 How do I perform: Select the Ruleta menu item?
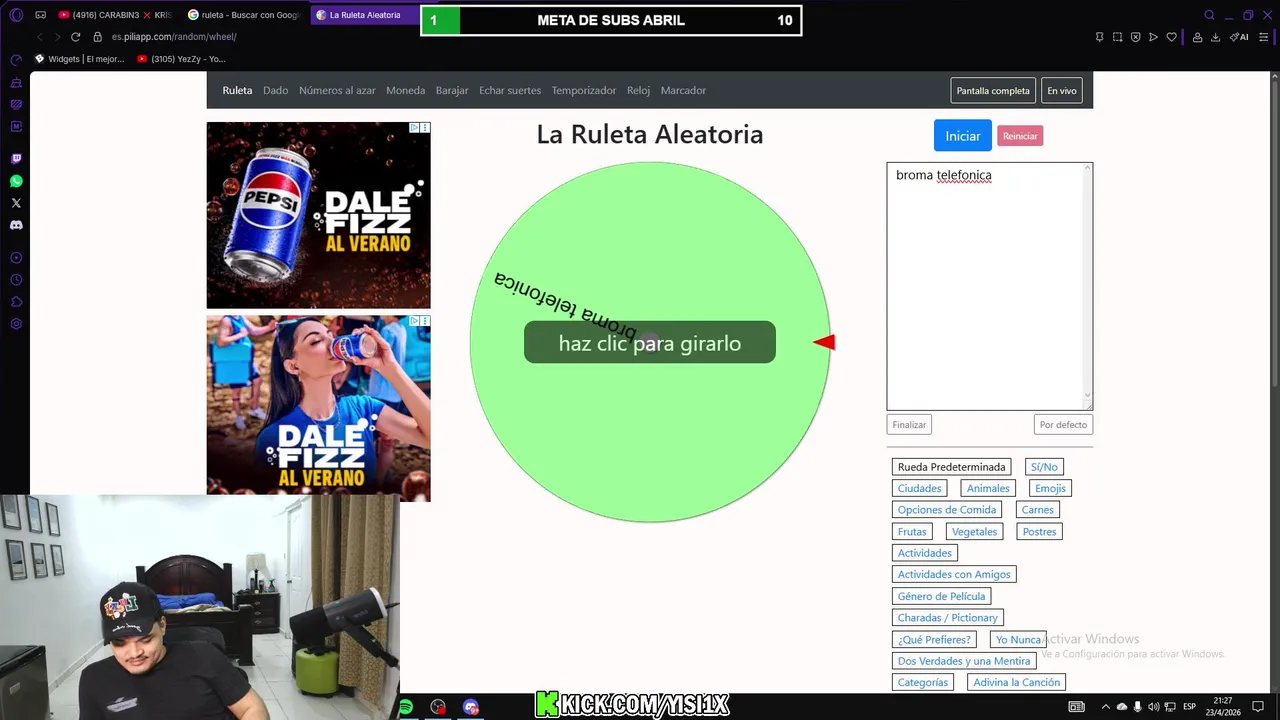pos(237,90)
